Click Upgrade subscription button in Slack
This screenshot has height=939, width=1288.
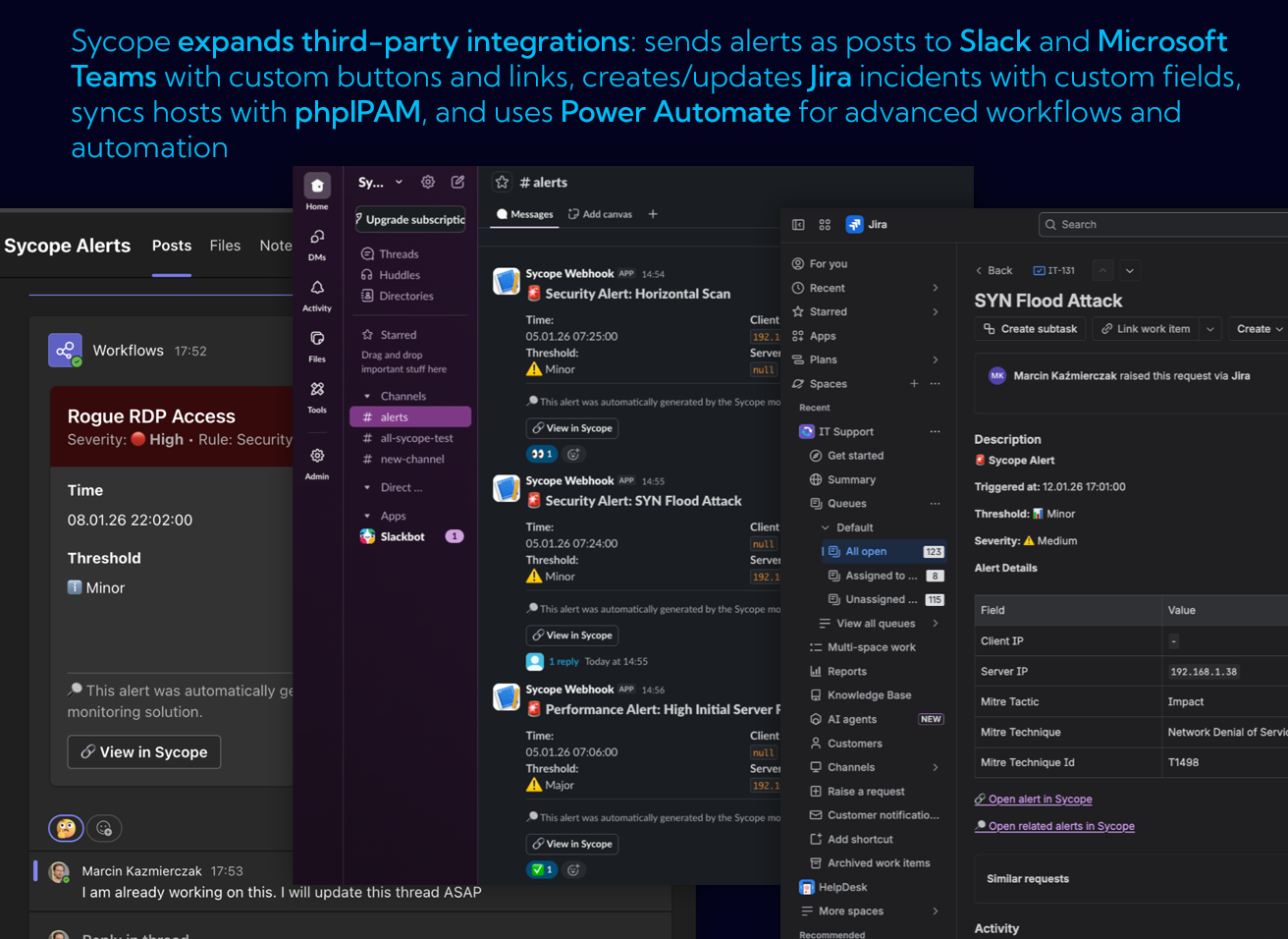tap(411, 219)
